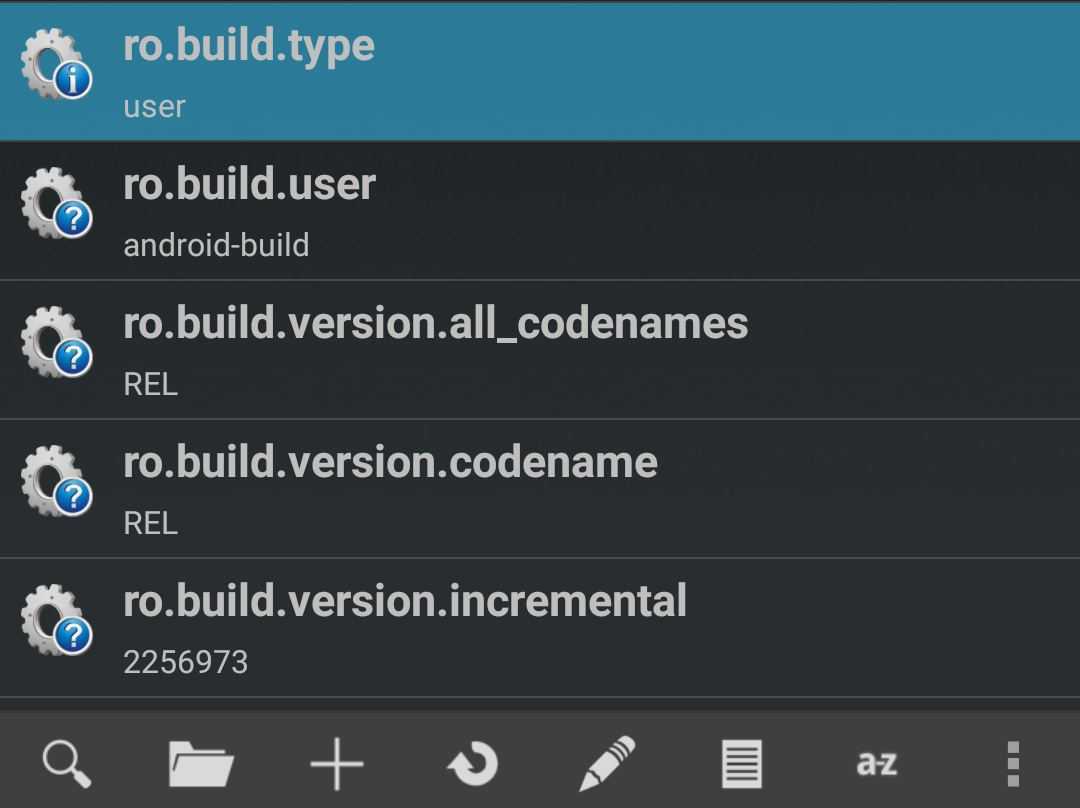
Task: Click the 2256973 incremental value
Action: (x=185, y=662)
